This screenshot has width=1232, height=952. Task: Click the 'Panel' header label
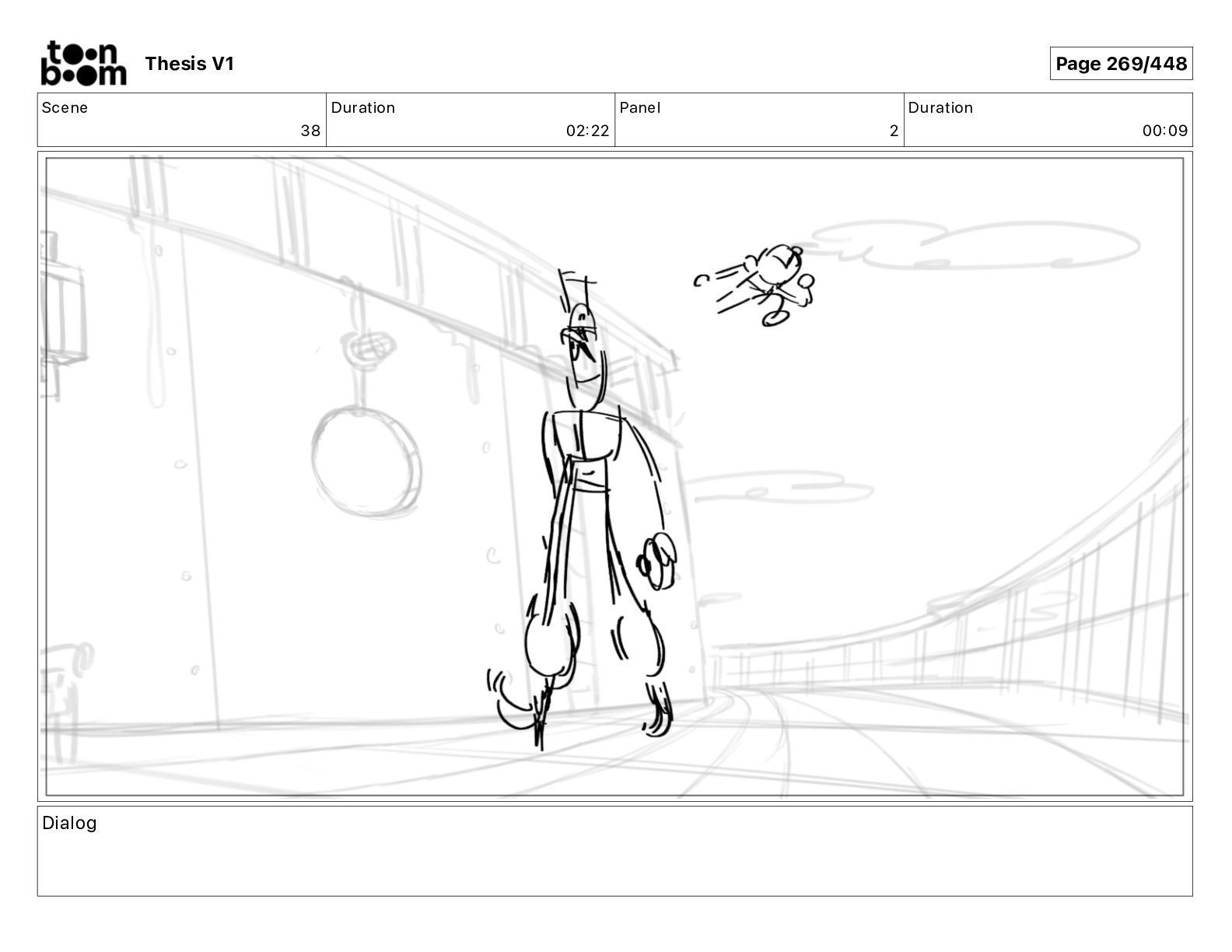coord(640,107)
